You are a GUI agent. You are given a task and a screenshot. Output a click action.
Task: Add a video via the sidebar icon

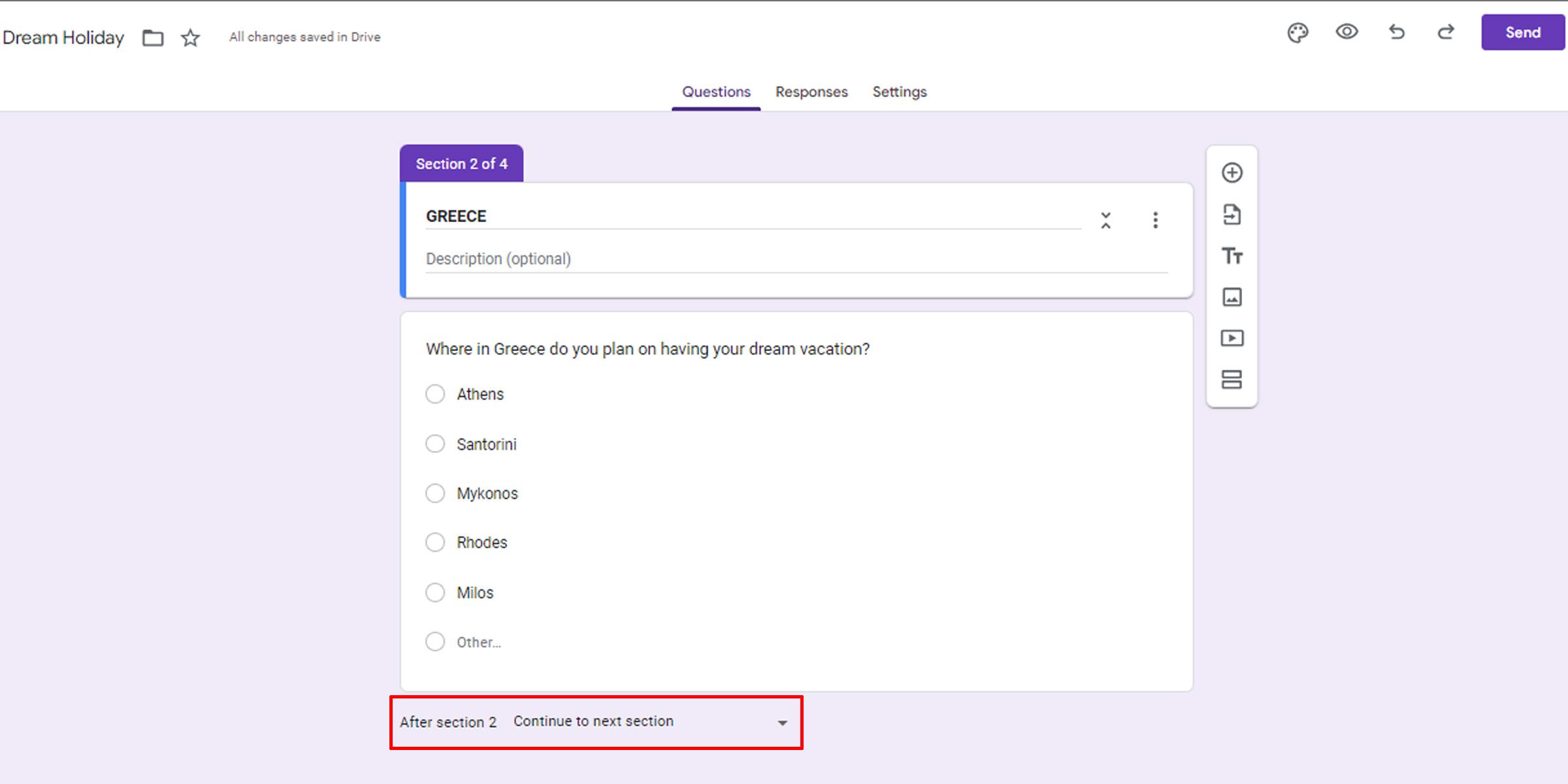point(1232,338)
